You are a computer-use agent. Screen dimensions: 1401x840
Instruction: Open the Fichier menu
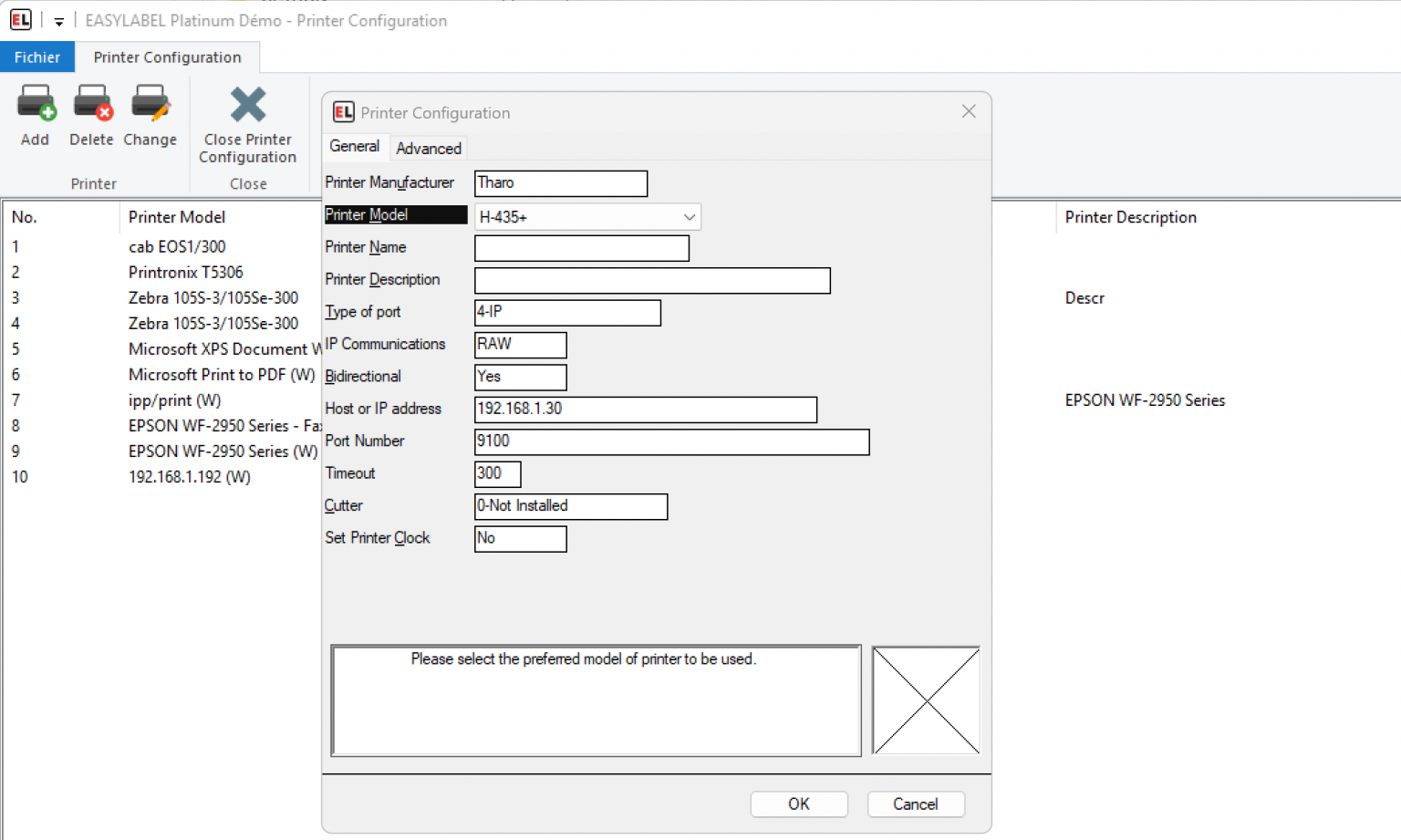pyautogui.click(x=37, y=57)
